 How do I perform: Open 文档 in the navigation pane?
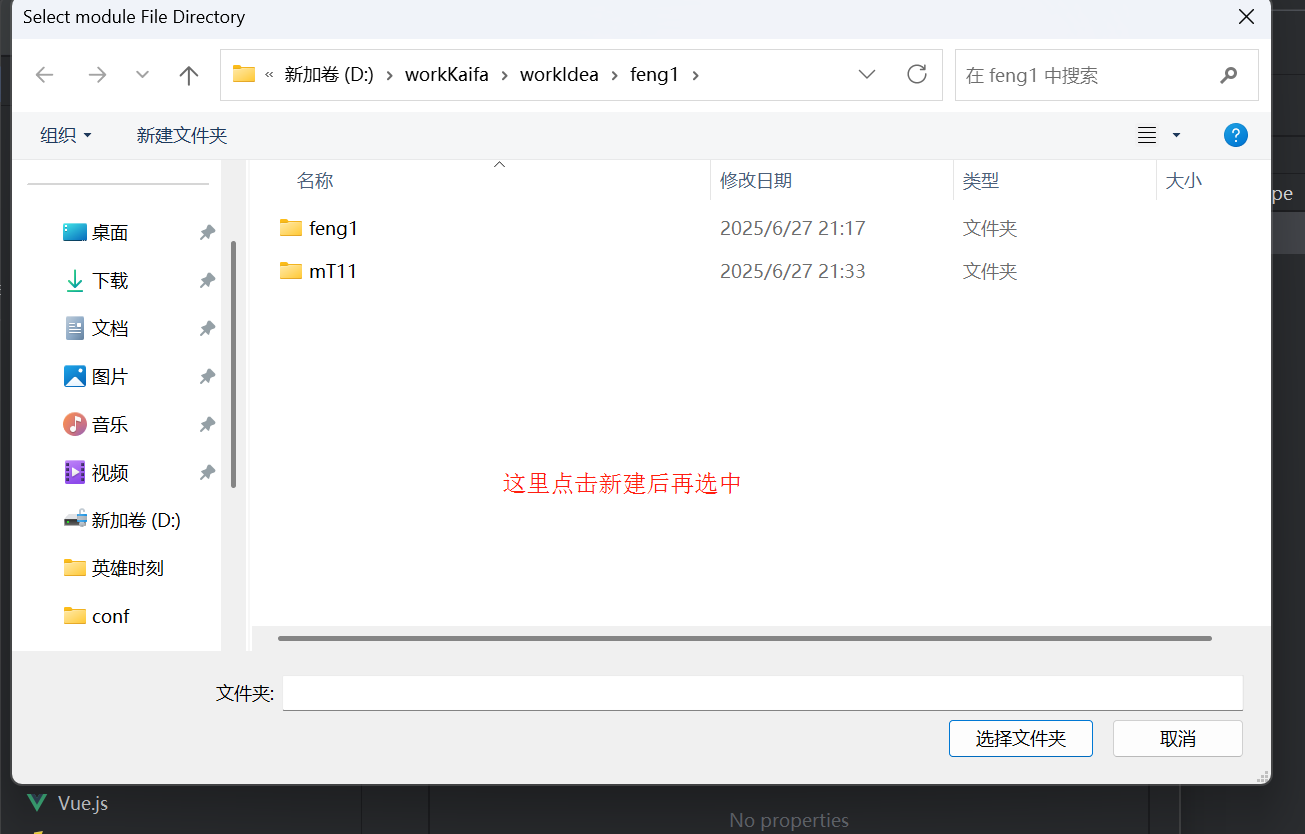110,329
